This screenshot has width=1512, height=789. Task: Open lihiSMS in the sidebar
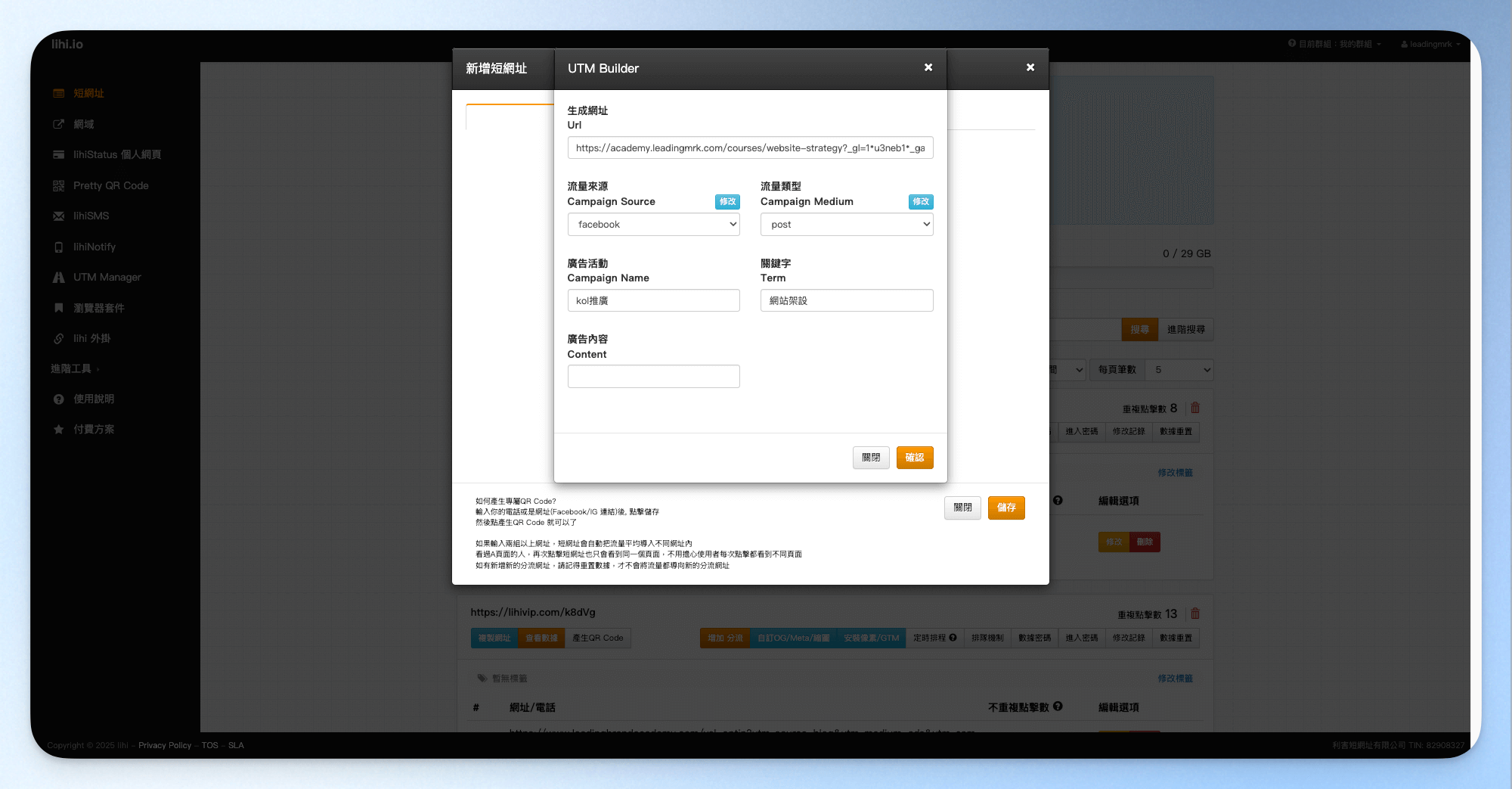click(x=91, y=216)
